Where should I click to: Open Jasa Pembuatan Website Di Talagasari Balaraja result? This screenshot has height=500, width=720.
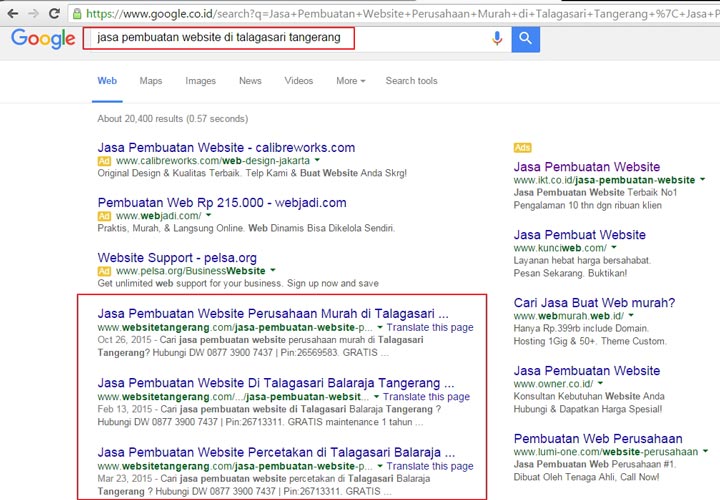[276, 383]
